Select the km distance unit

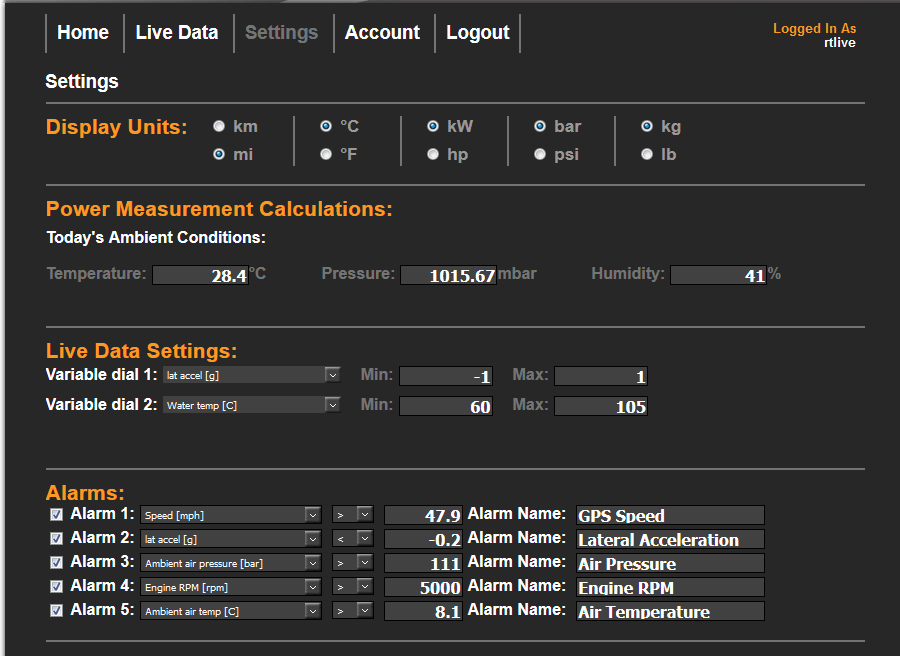pos(219,127)
